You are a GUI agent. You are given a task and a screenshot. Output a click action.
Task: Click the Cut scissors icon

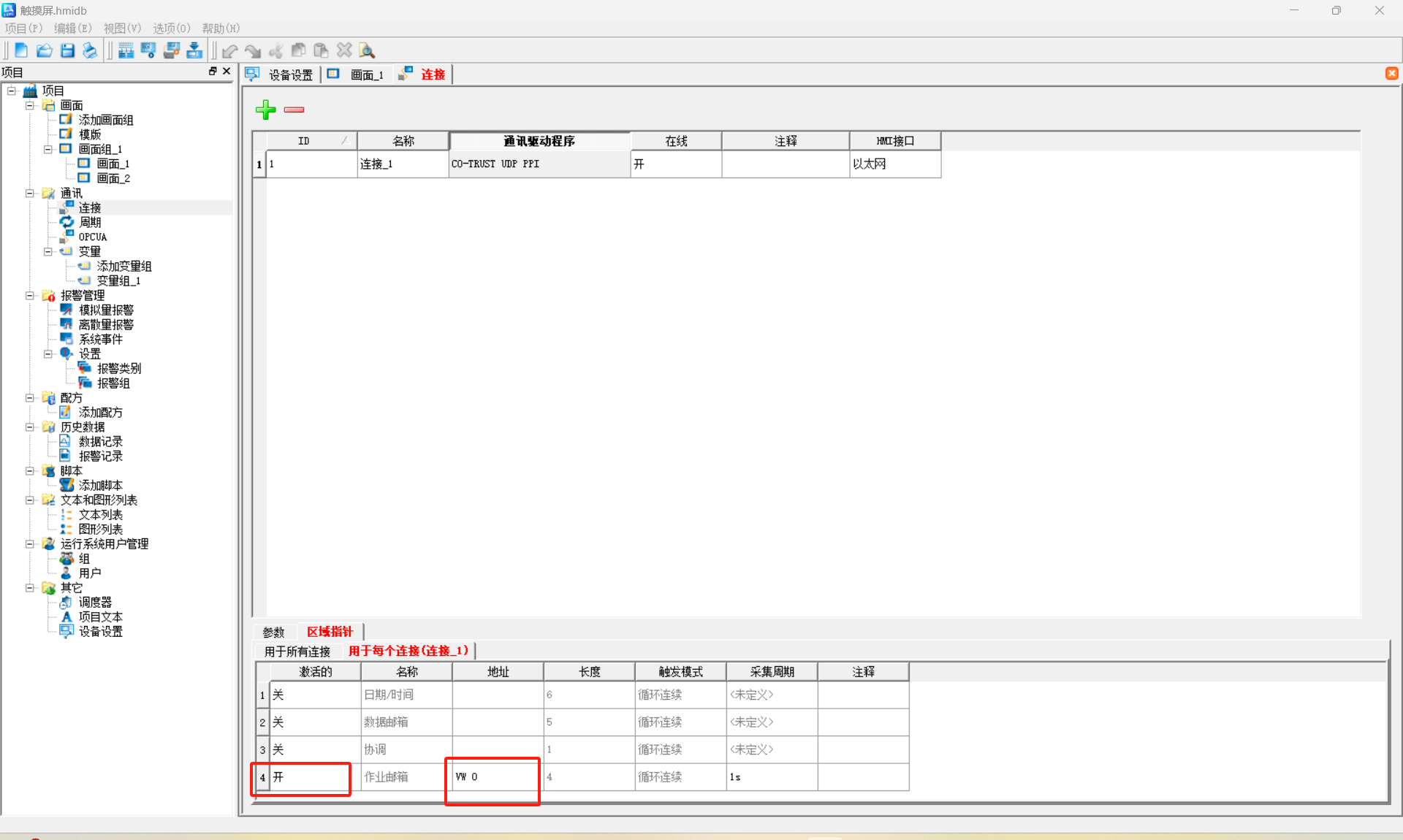(x=275, y=50)
